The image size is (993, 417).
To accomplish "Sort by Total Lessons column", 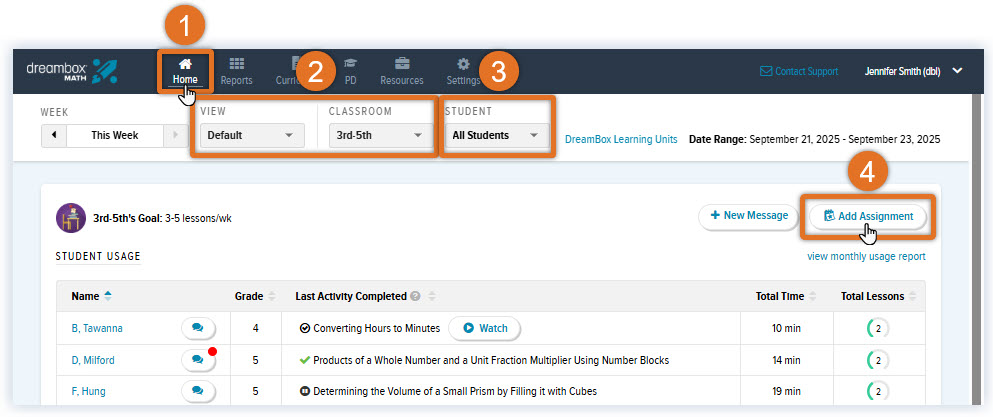I will [911, 297].
